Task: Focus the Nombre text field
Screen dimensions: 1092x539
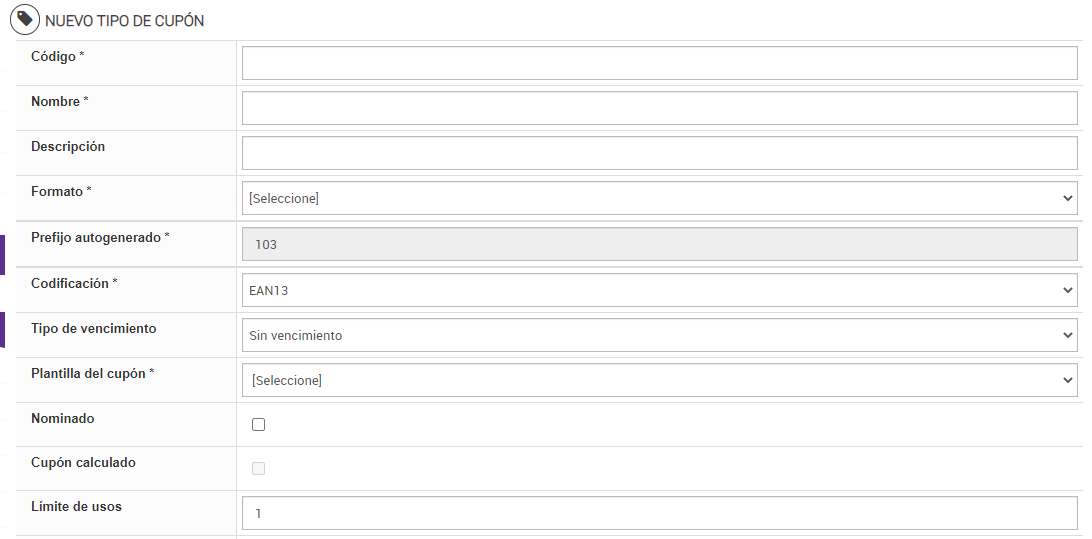Action: [x=659, y=108]
